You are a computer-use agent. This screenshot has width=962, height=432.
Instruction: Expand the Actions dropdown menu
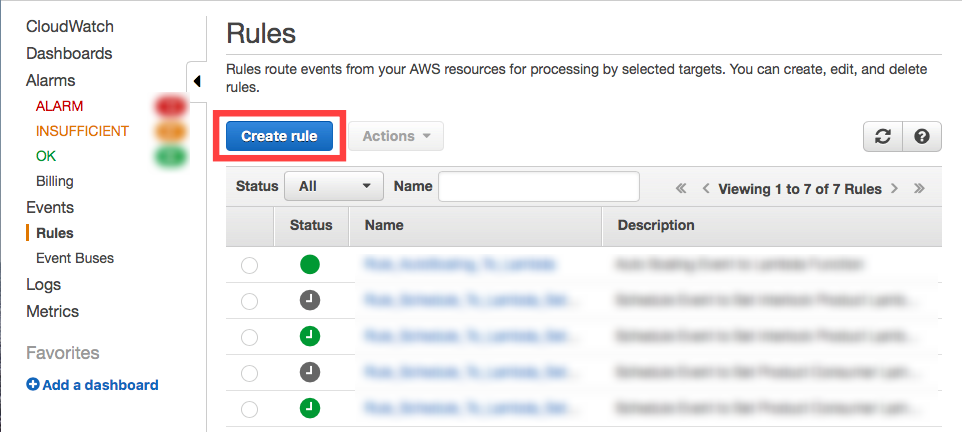[x=396, y=136]
